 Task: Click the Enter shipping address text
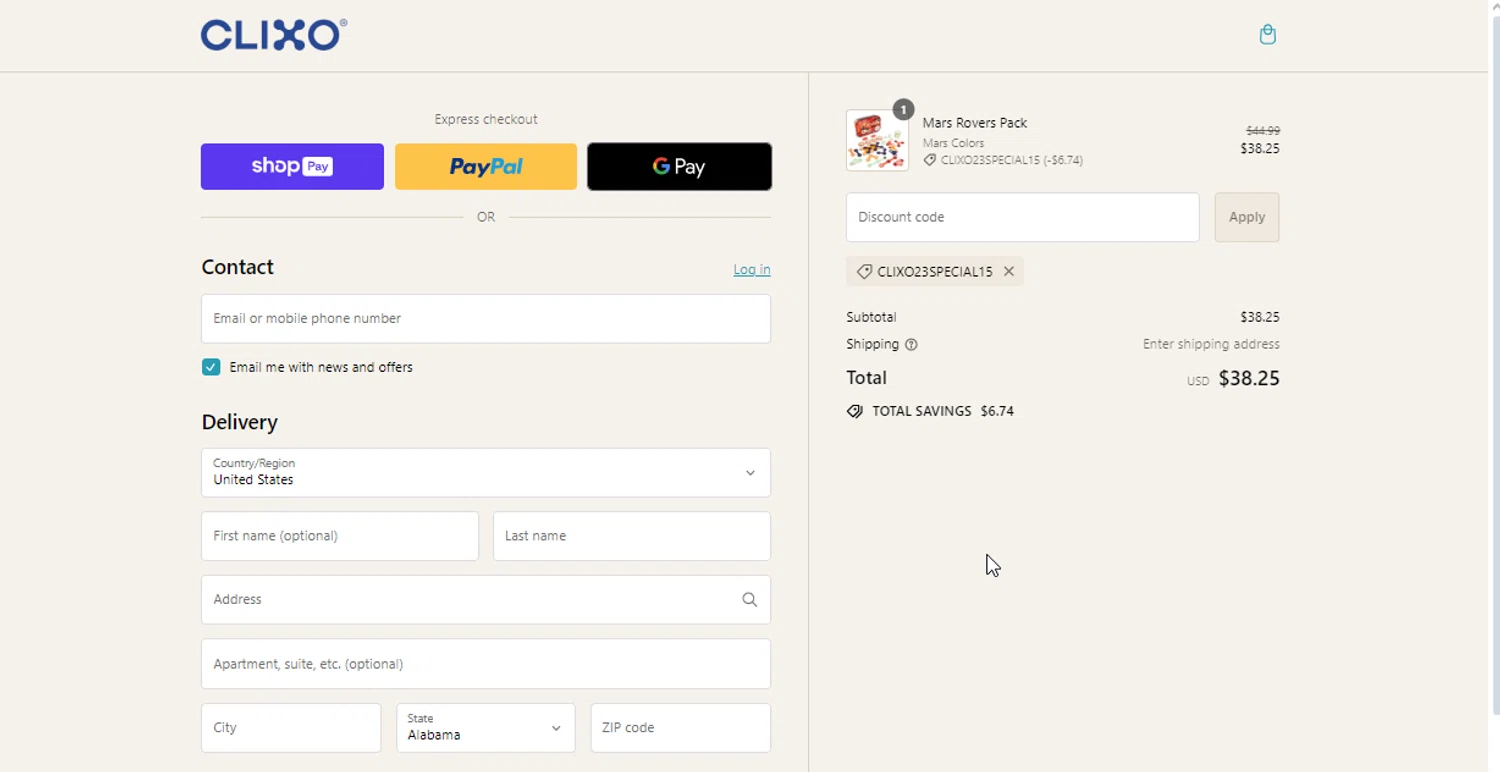point(1211,344)
